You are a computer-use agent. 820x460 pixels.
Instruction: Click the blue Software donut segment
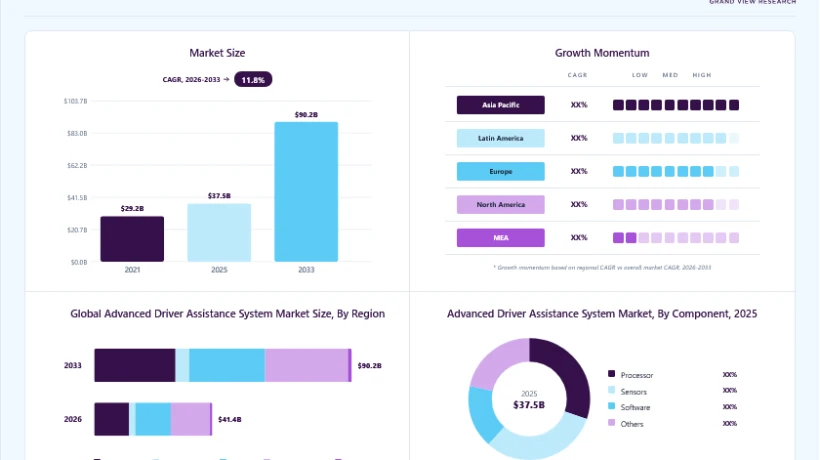[x=483, y=413]
